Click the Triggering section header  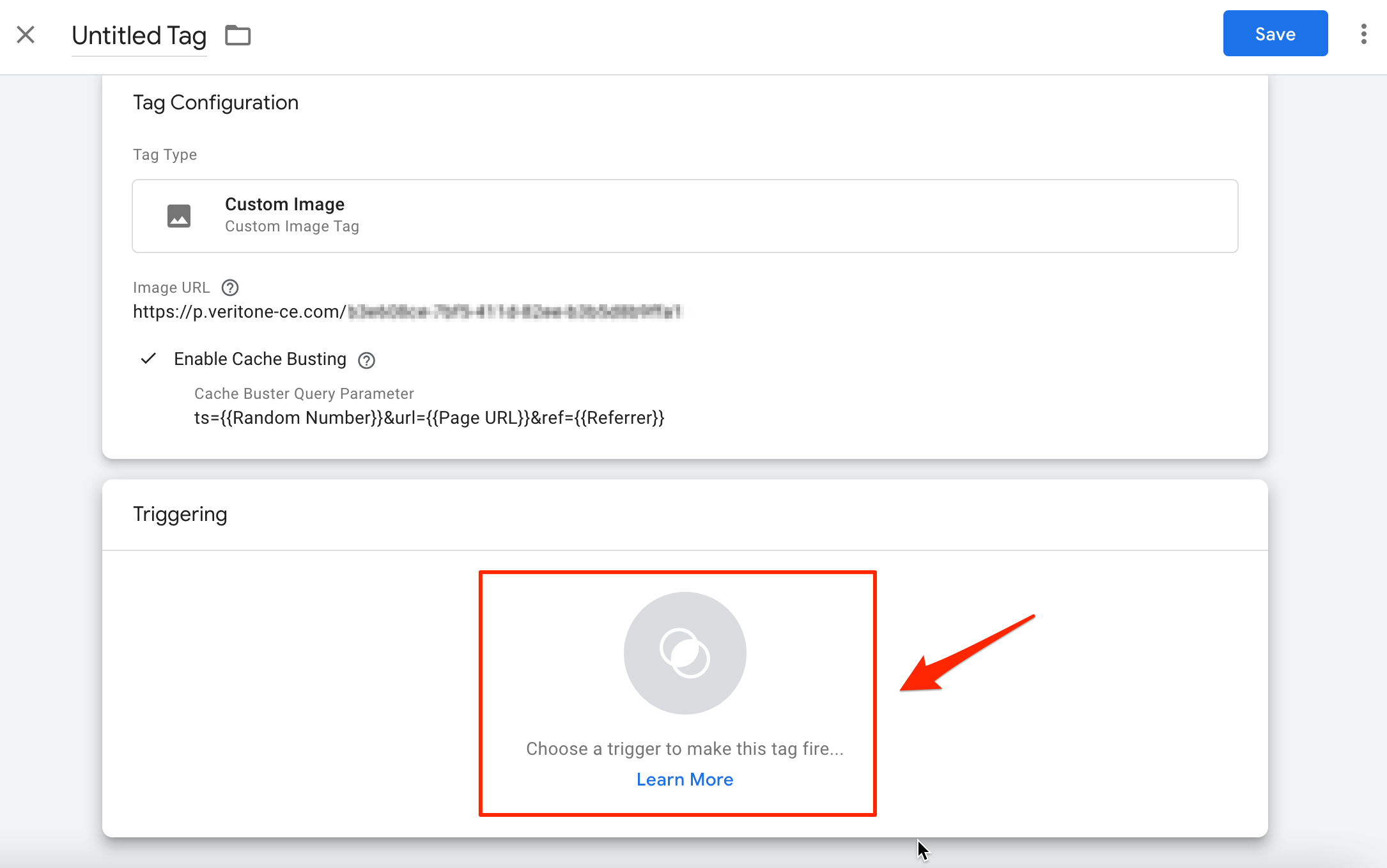[x=180, y=515]
